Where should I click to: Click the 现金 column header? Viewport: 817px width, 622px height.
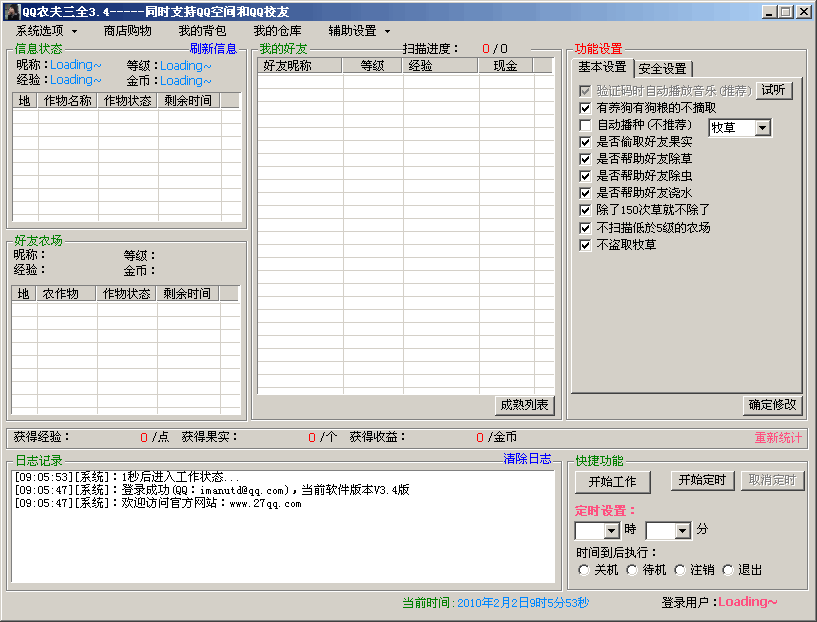coord(505,66)
